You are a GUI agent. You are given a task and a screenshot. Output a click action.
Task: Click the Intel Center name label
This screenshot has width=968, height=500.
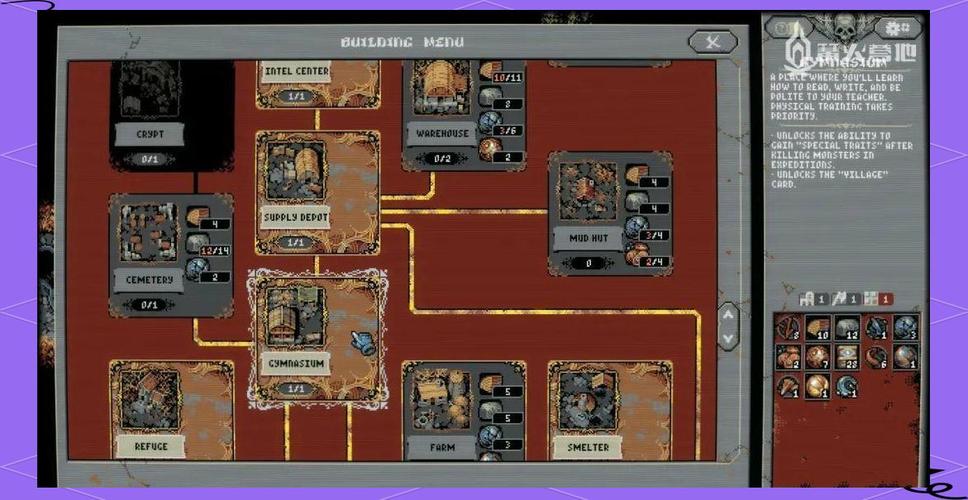[x=296, y=72]
